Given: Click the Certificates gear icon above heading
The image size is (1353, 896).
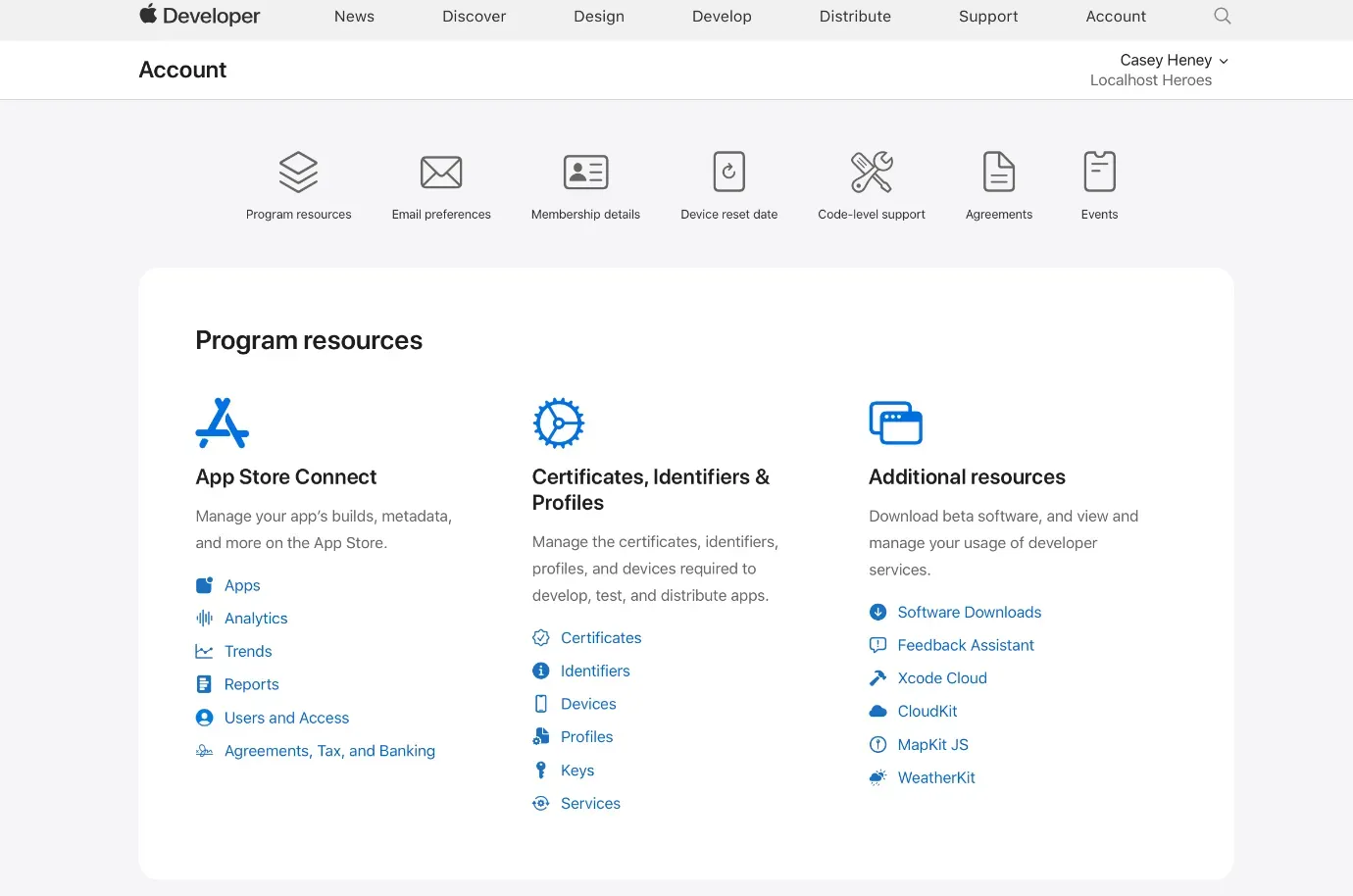Looking at the screenshot, I should (x=559, y=423).
